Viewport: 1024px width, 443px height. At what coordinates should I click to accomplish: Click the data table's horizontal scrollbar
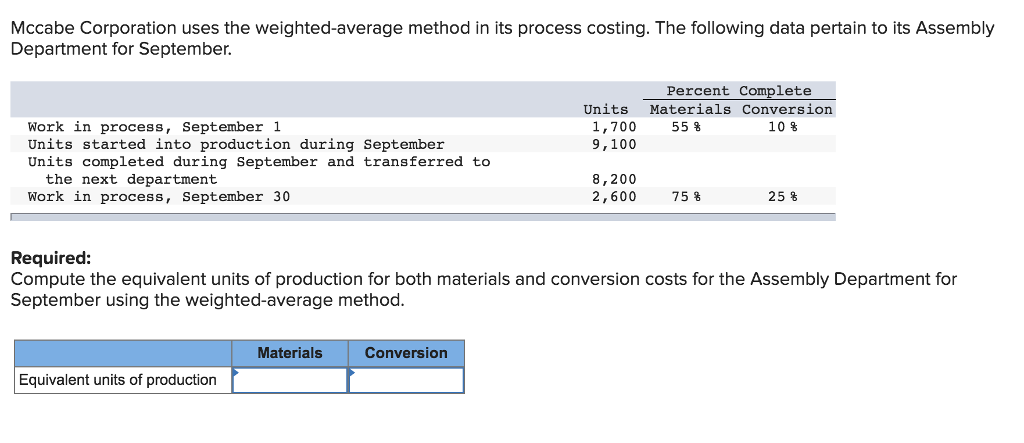pyautogui.click(x=423, y=216)
